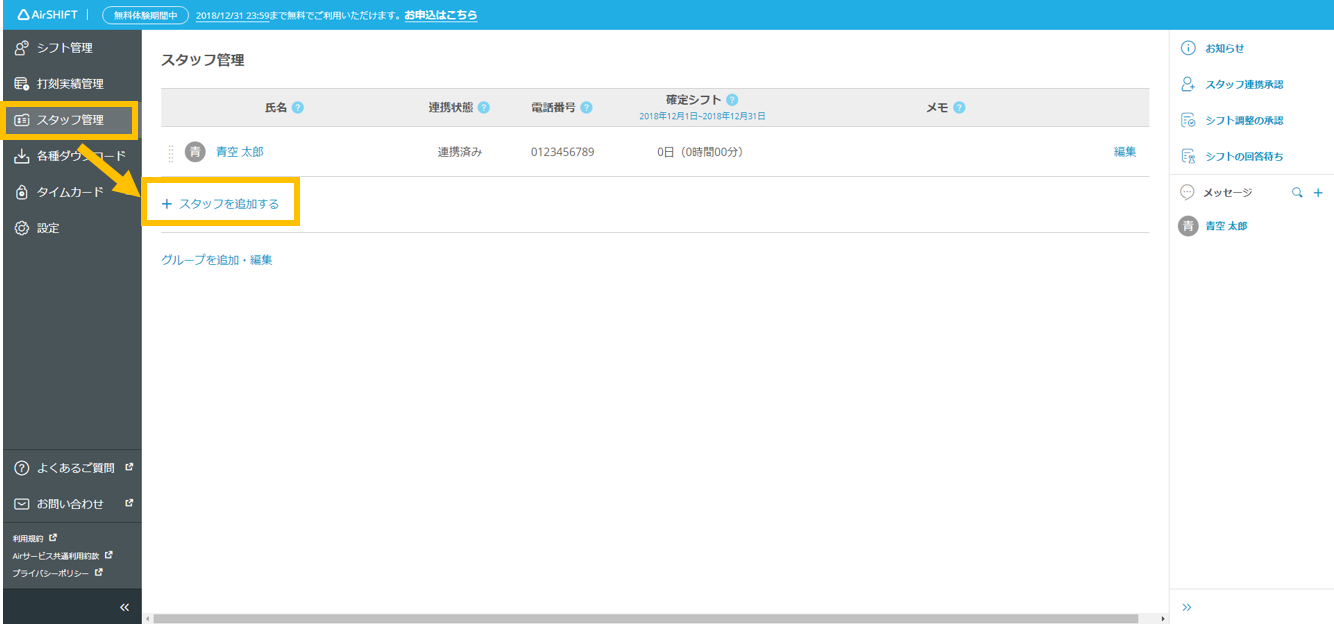Open 設定 settings menu
1334x624 pixels.
tap(47, 228)
